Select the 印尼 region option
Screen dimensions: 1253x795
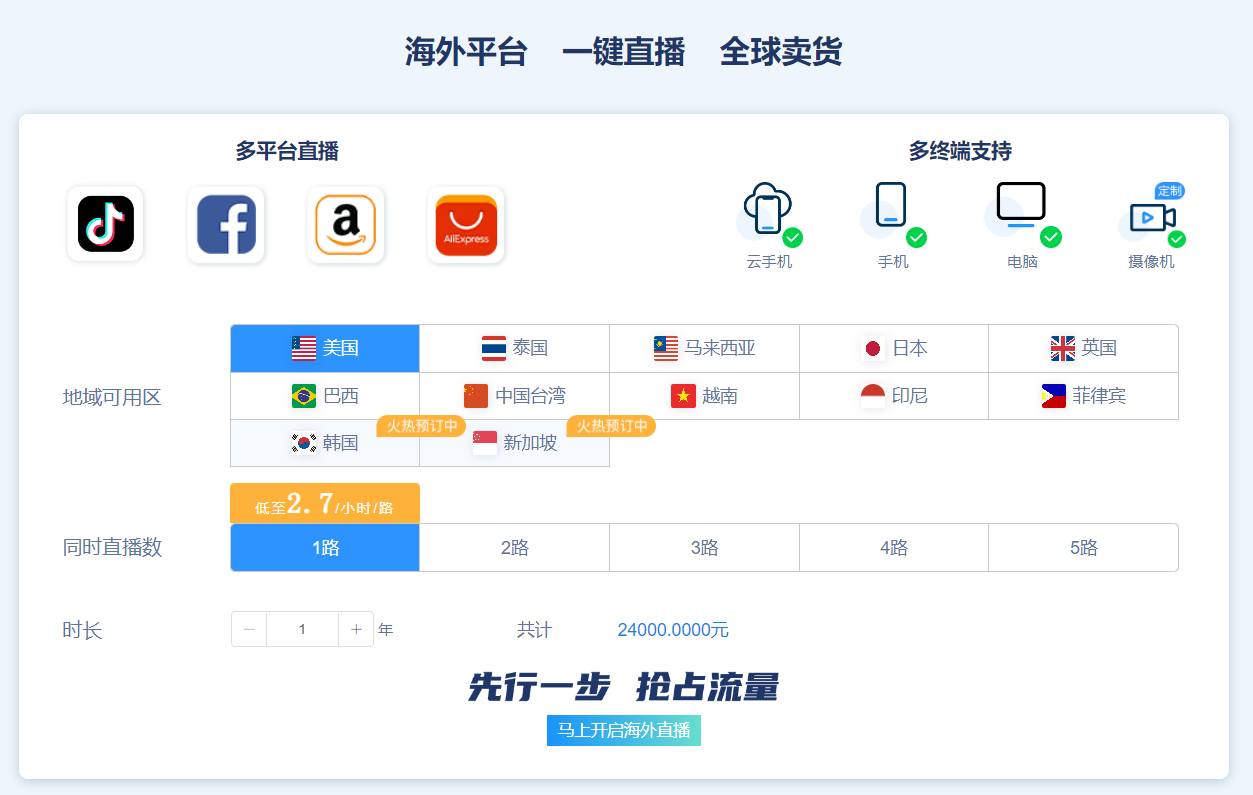(894, 396)
